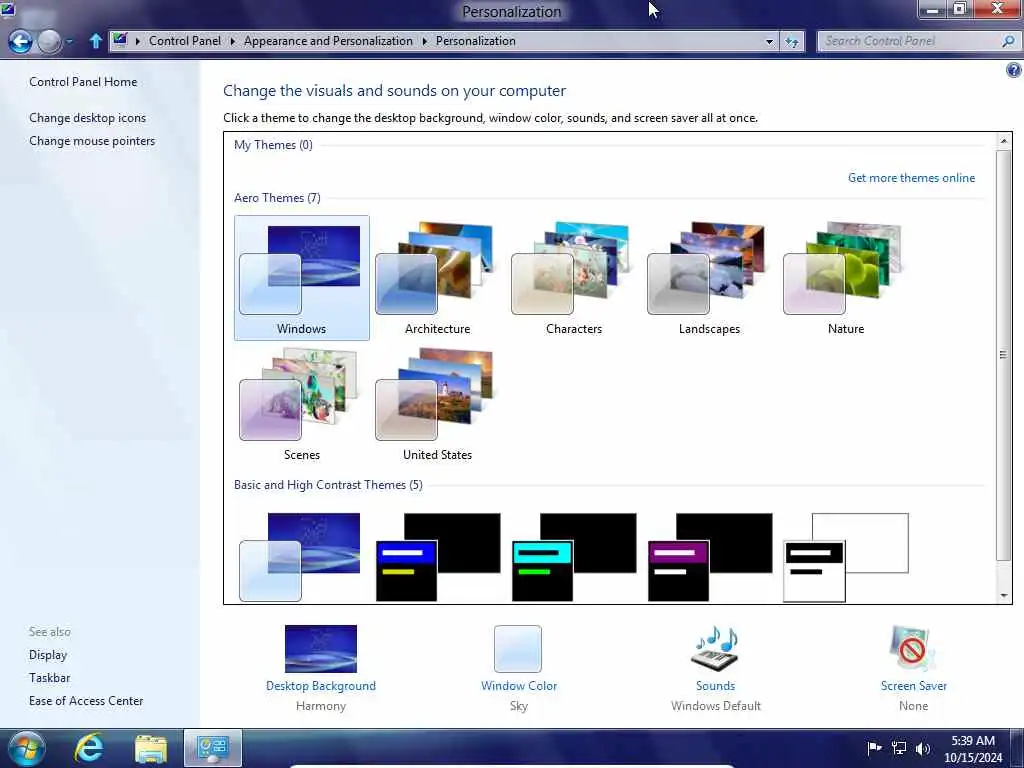Open the Sounds icon

pos(715,648)
